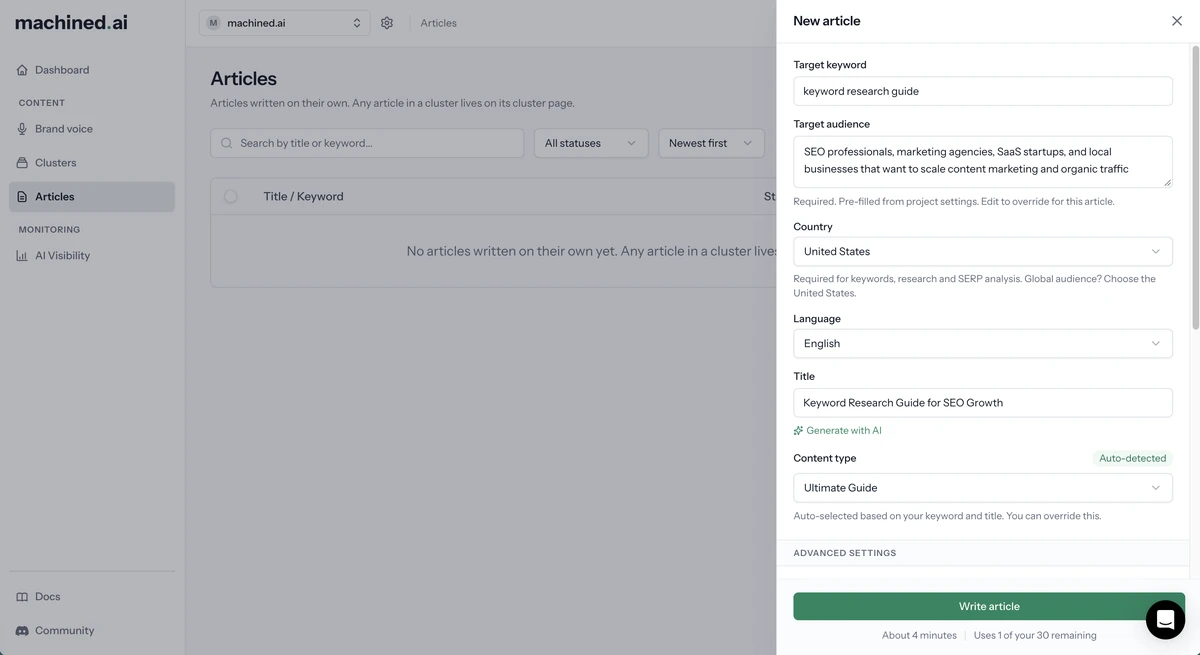Click the Write article button
The height and width of the screenshot is (655, 1200).
[989, 607]
